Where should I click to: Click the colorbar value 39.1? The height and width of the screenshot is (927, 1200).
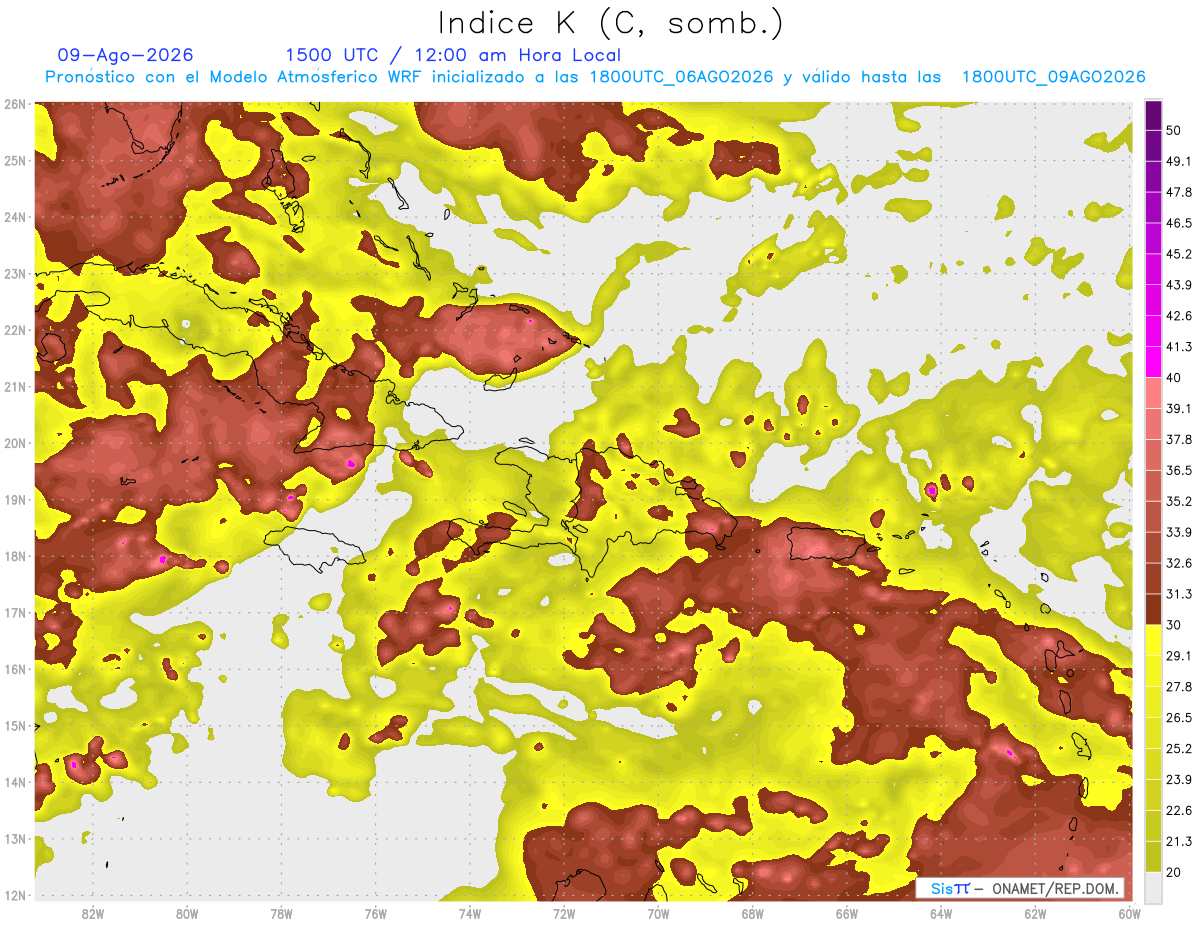click(1179, 409)
